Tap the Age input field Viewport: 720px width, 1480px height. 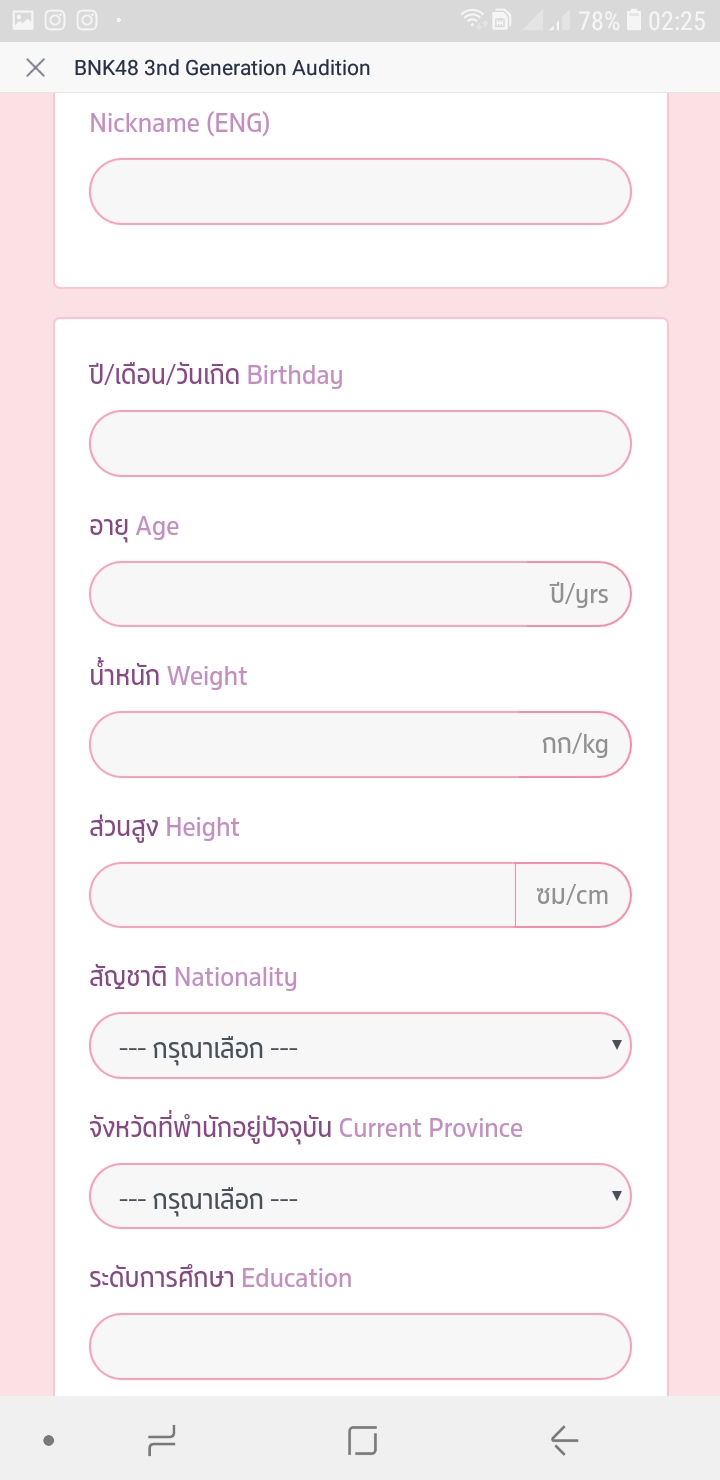click(x=310, y=594)
